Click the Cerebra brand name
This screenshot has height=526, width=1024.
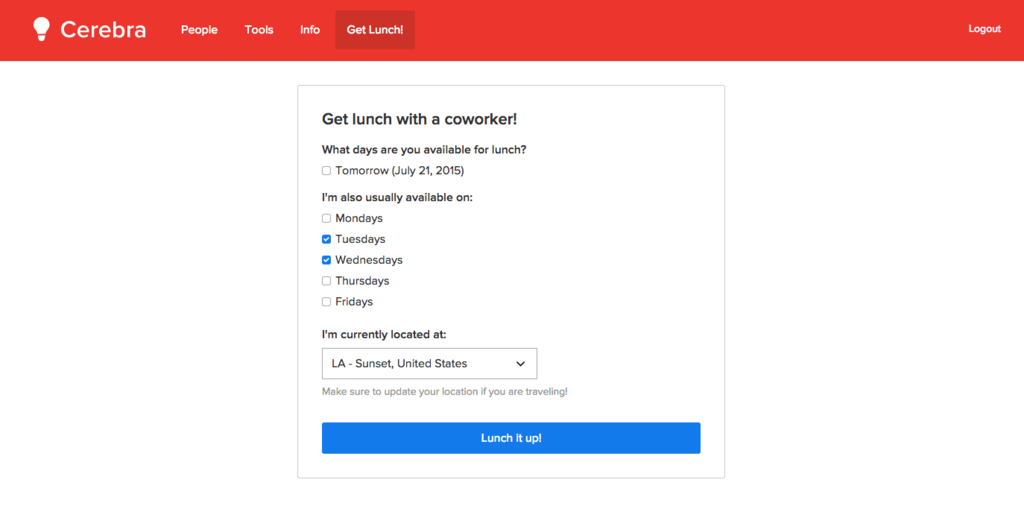tap(103, 29)
